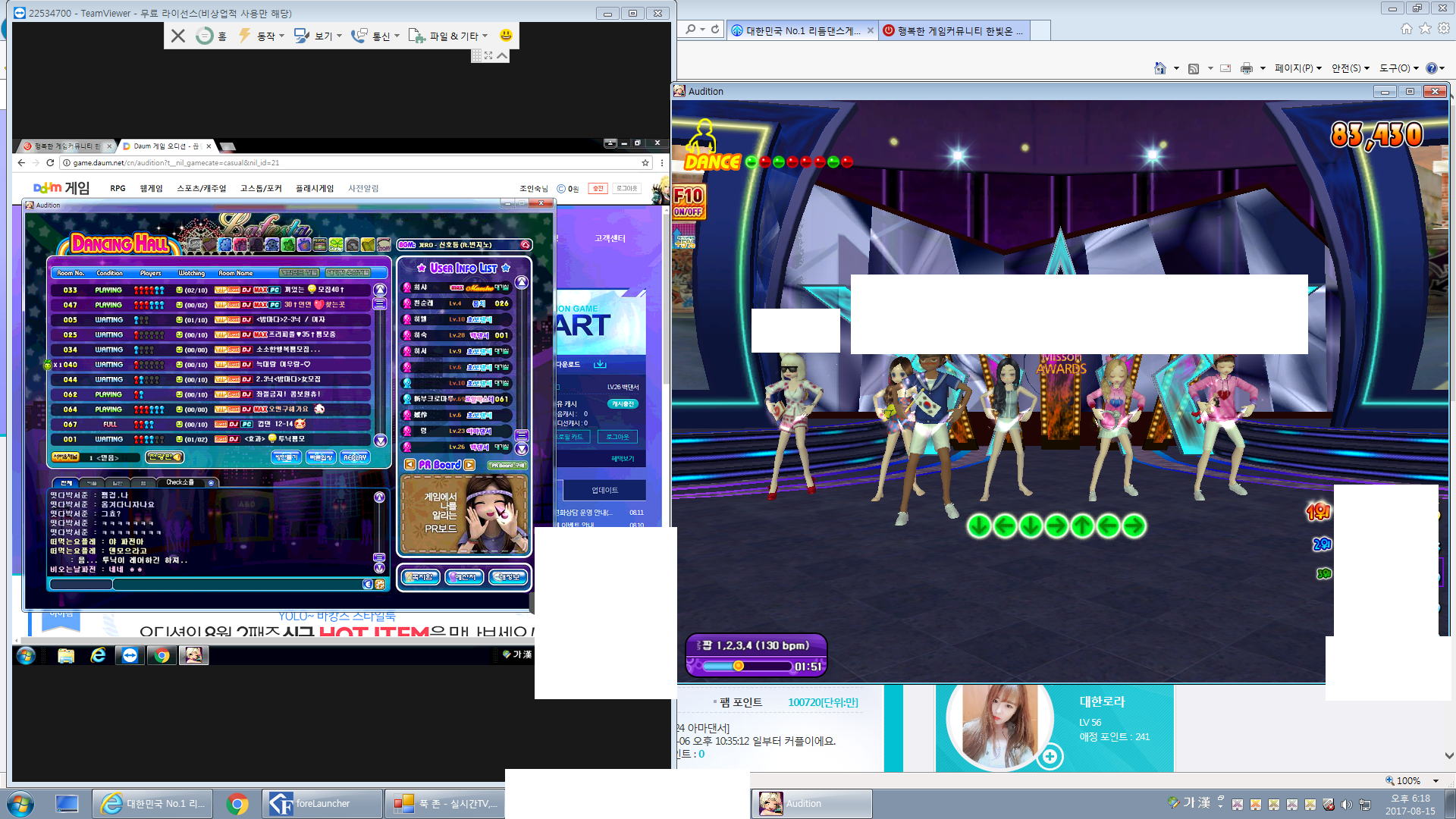Open the IE tools gear icon

tap(1444, 29)
